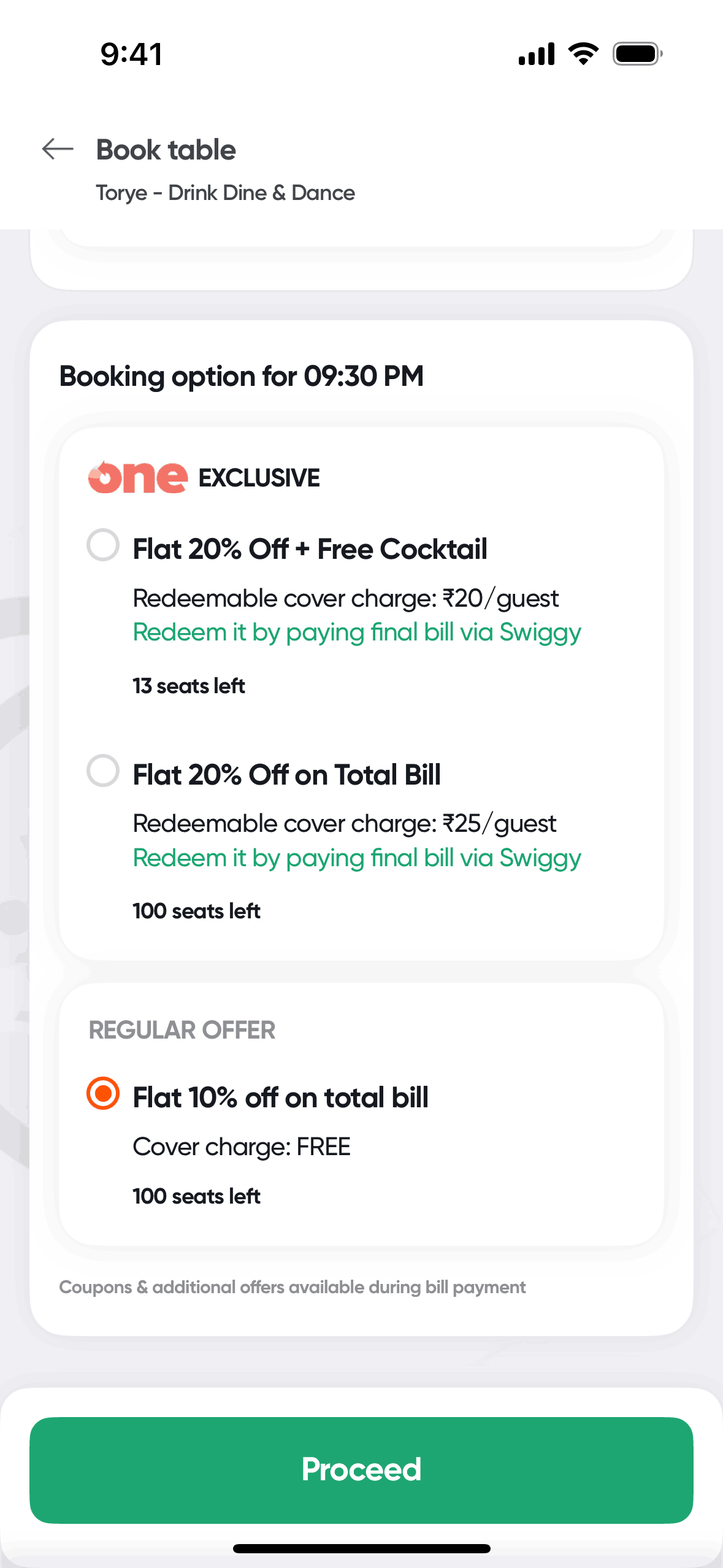
Task: Tap the EXCLUSIVE label
Action: click(x=259, y=478)
